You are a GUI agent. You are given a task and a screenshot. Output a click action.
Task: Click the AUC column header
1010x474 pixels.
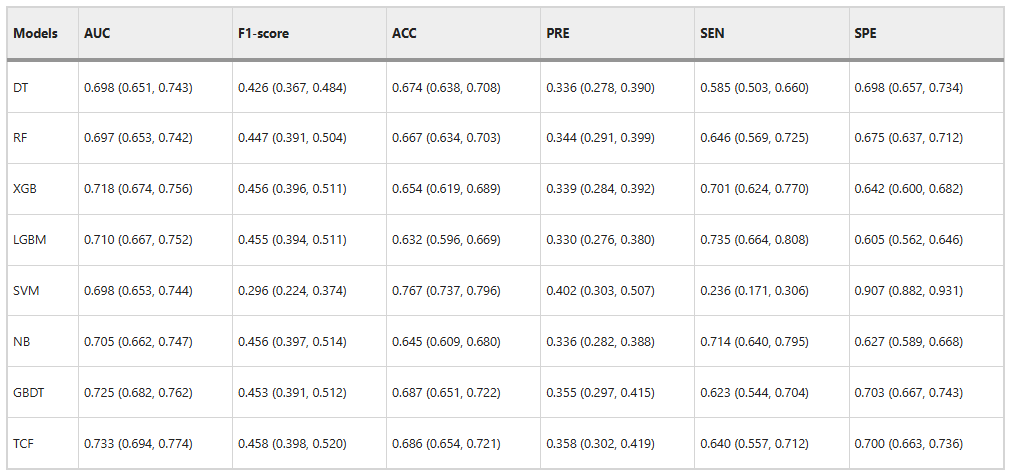tap(97, 33)
